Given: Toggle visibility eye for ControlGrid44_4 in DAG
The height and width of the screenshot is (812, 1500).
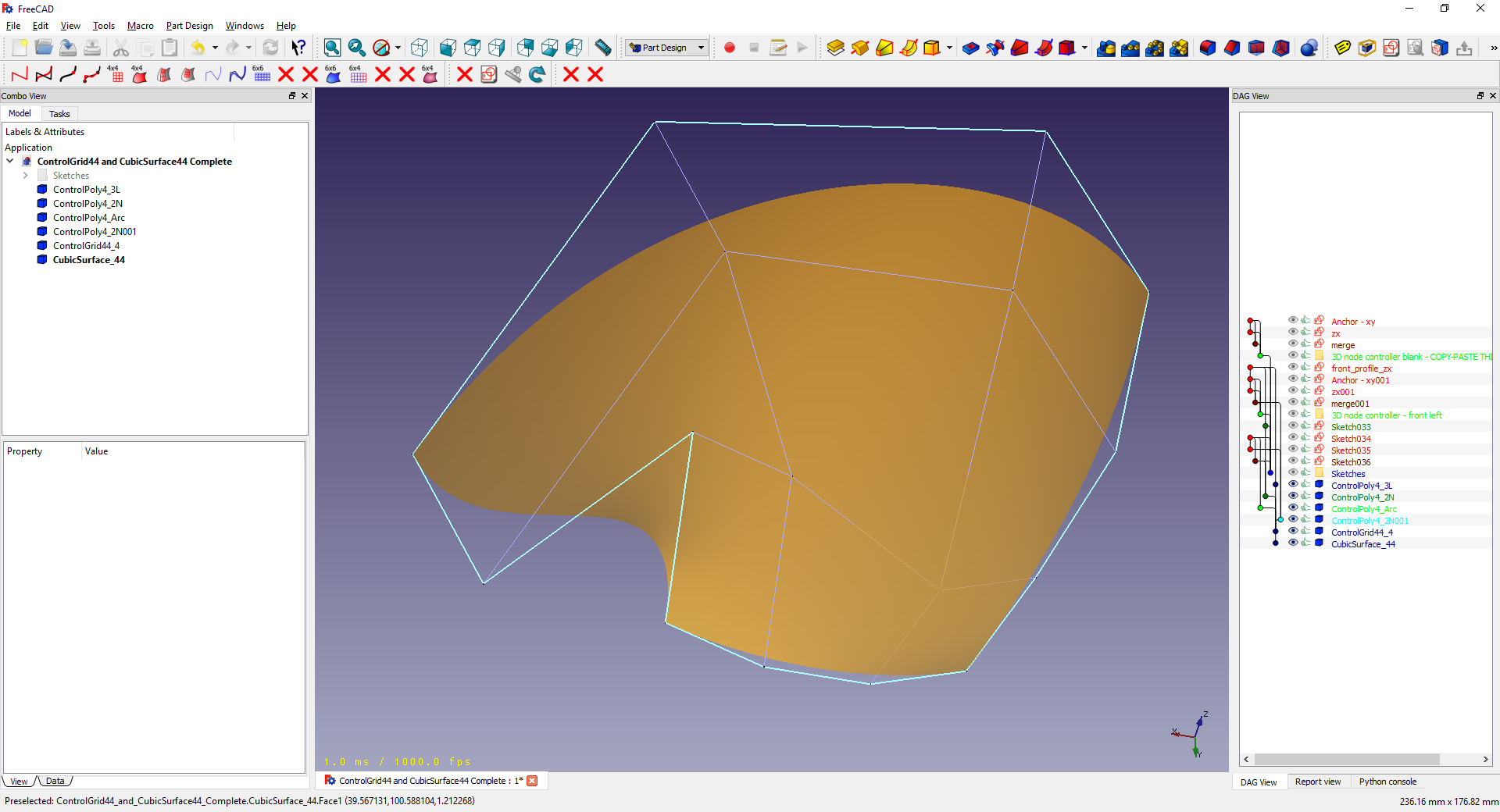Looking at the screenshot, I should [x=1293, y=531].
